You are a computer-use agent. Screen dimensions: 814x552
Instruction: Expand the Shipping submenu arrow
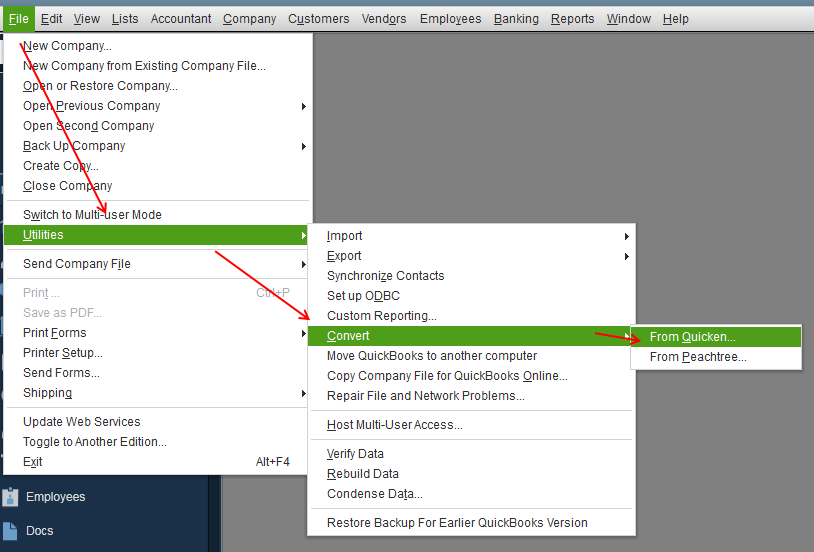click(304, 394)
